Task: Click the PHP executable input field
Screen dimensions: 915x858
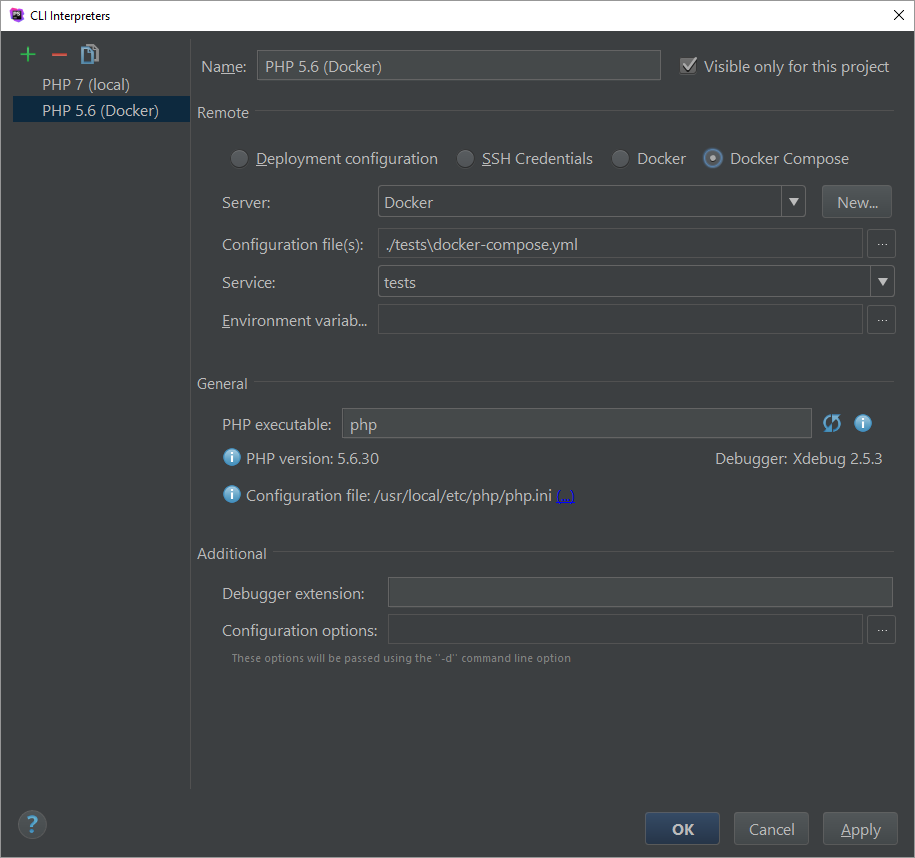Action: pos(577,424)
